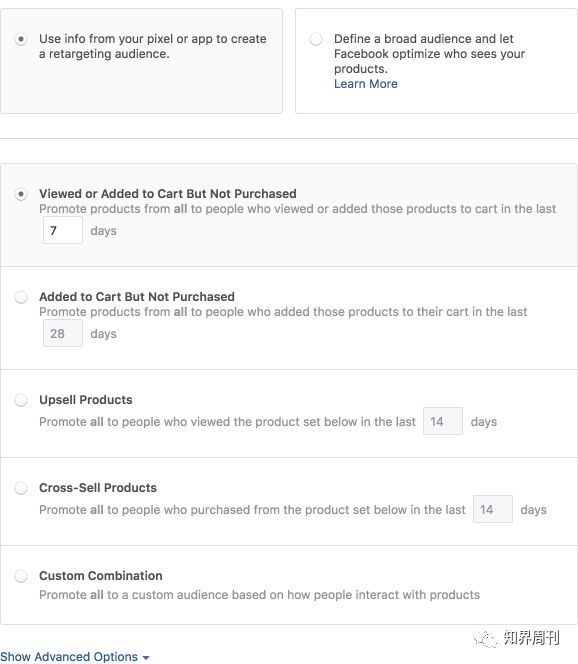Select the Upsell Products radio option
Image resolution: width=578 pixels, height=664 pixels.
point(21,400)
